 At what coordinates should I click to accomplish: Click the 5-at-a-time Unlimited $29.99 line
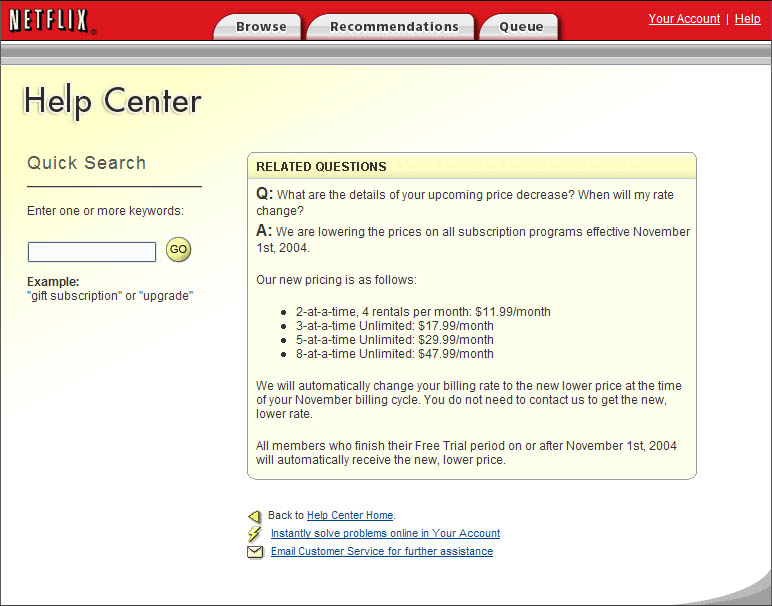point(394,340)
